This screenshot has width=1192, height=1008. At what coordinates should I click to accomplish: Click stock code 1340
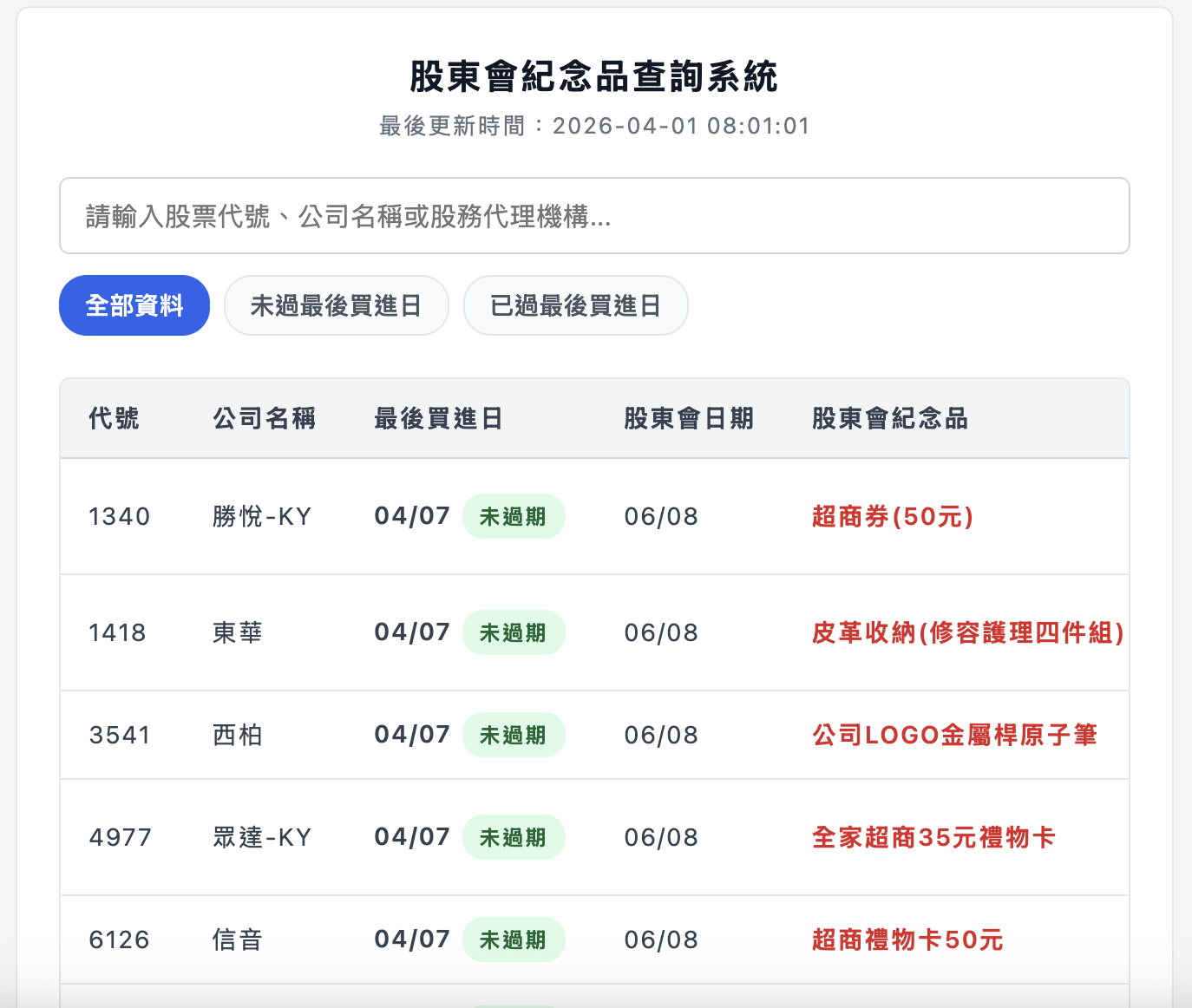point(120,517)
